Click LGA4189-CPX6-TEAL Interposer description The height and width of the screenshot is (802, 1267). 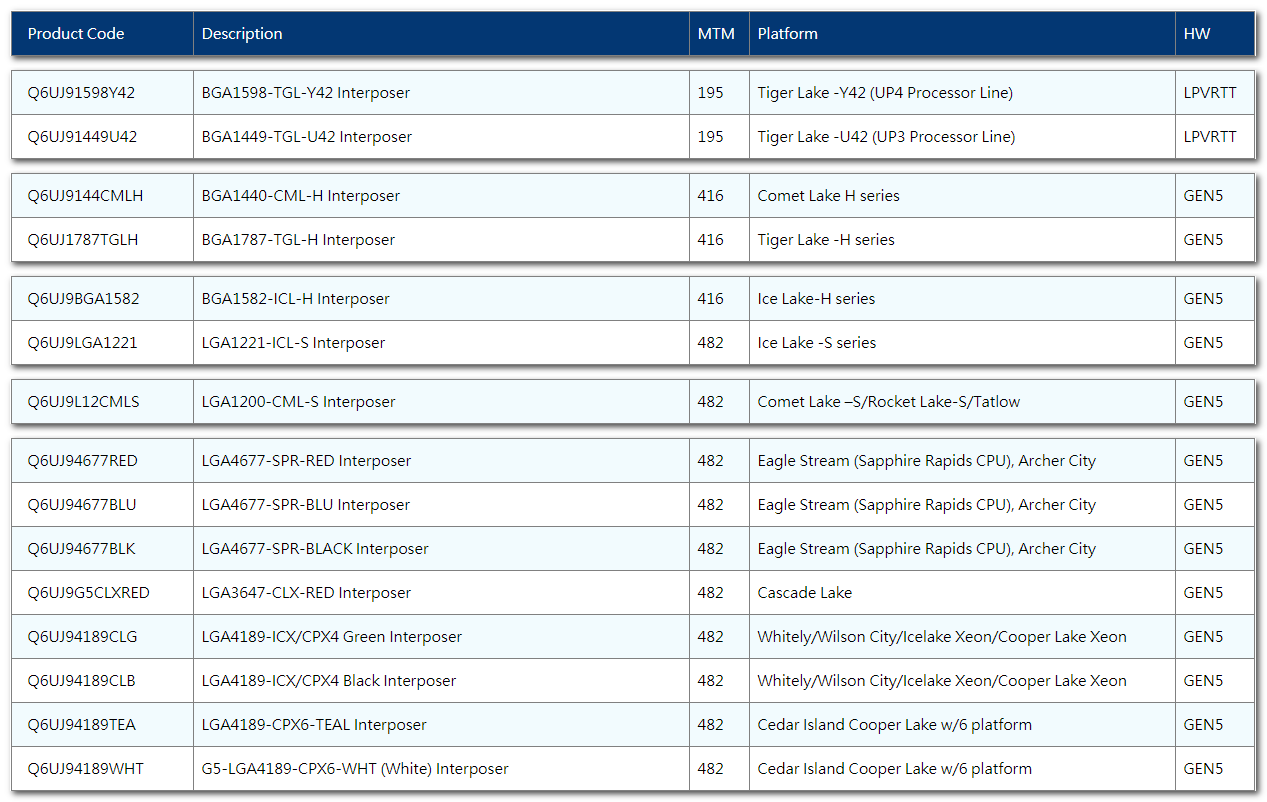(314, 725)
